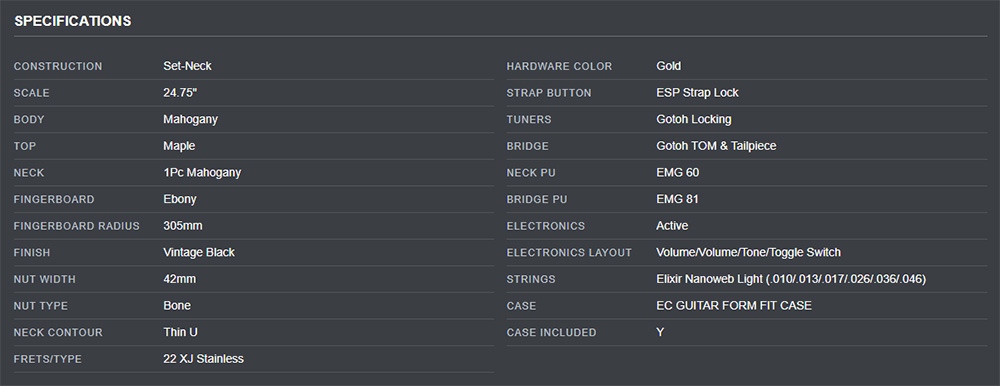1000x386 pixels.
Task: Select the 22 XJ Stainless frets value
Action: [x=203, y=359]
